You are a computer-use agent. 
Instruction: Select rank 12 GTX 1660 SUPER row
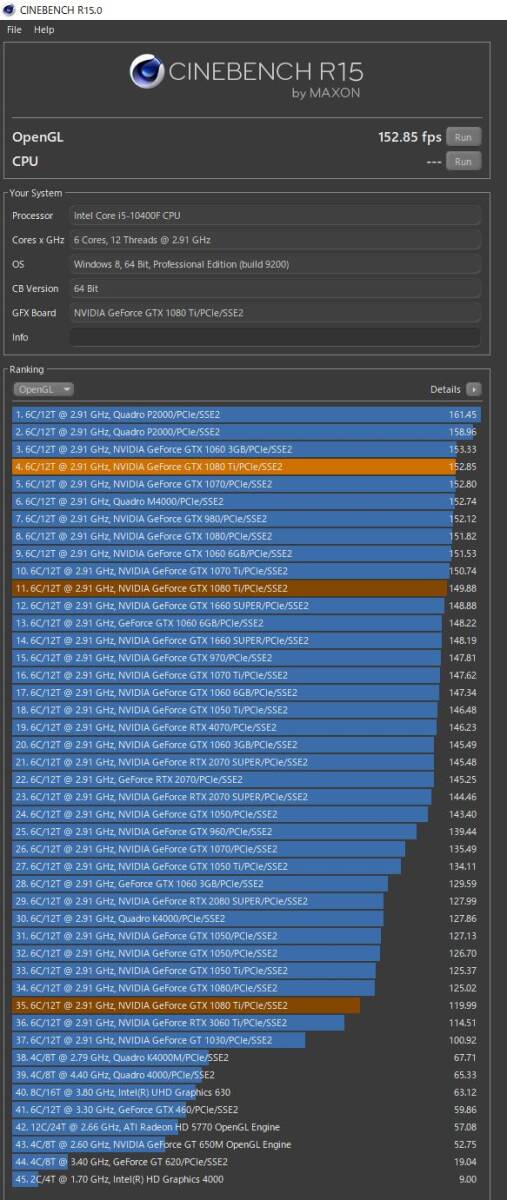(x=247, y=606)
